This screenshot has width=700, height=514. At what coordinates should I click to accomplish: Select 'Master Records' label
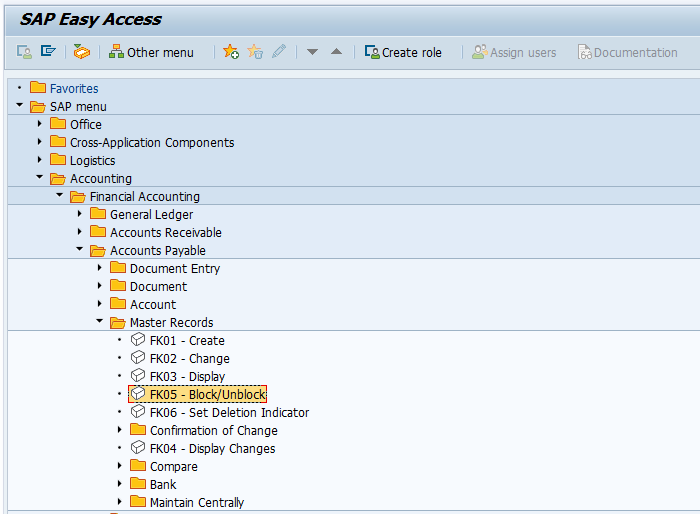(x=171, y=322)
